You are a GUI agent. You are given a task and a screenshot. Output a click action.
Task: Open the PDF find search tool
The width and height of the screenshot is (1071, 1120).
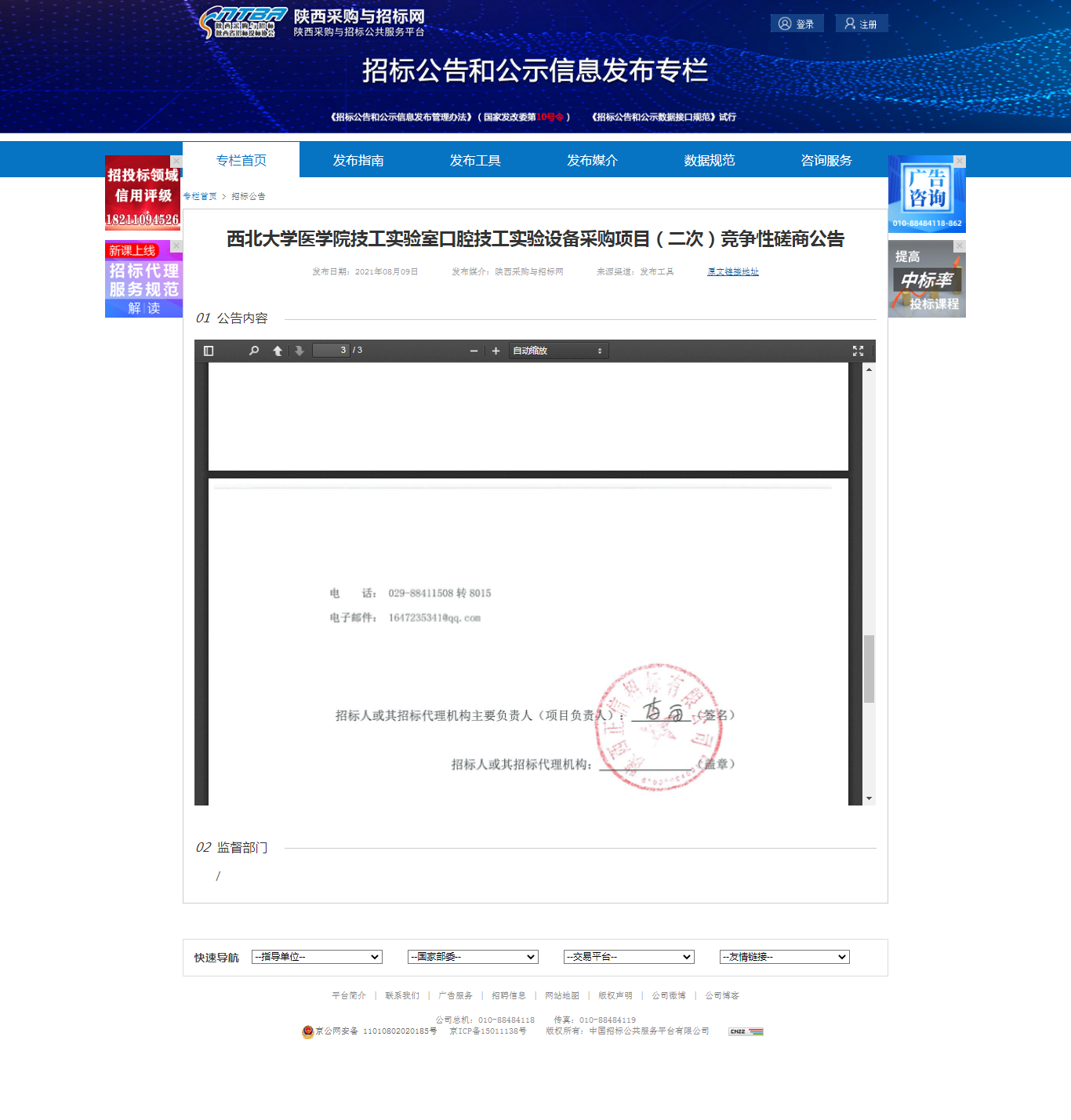[x=254, y=351]
